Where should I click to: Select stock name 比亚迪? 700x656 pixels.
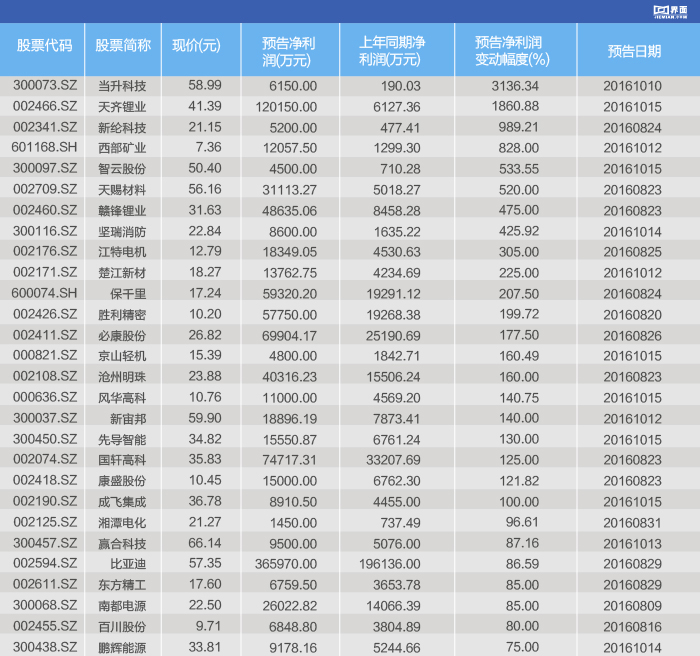[128, 564]
